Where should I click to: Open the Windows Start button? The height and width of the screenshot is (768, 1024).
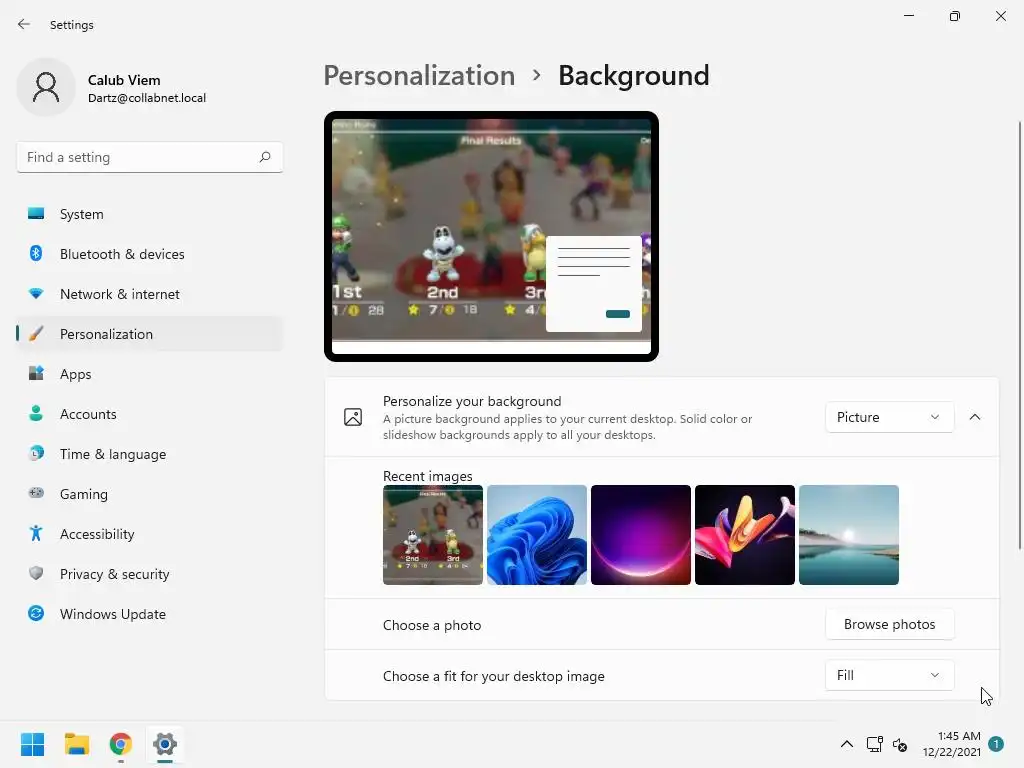pos(32,744)
